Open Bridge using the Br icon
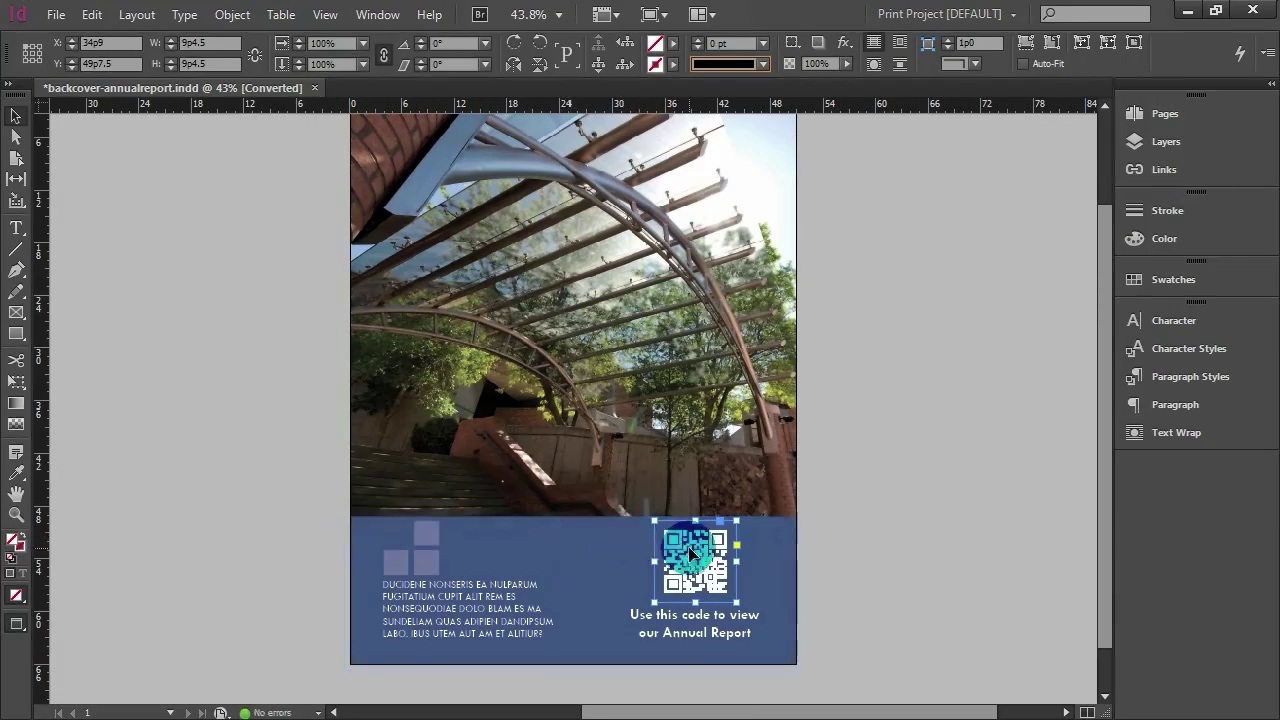Viewport: 1280px width, 720px height. [x=480, y=14]
